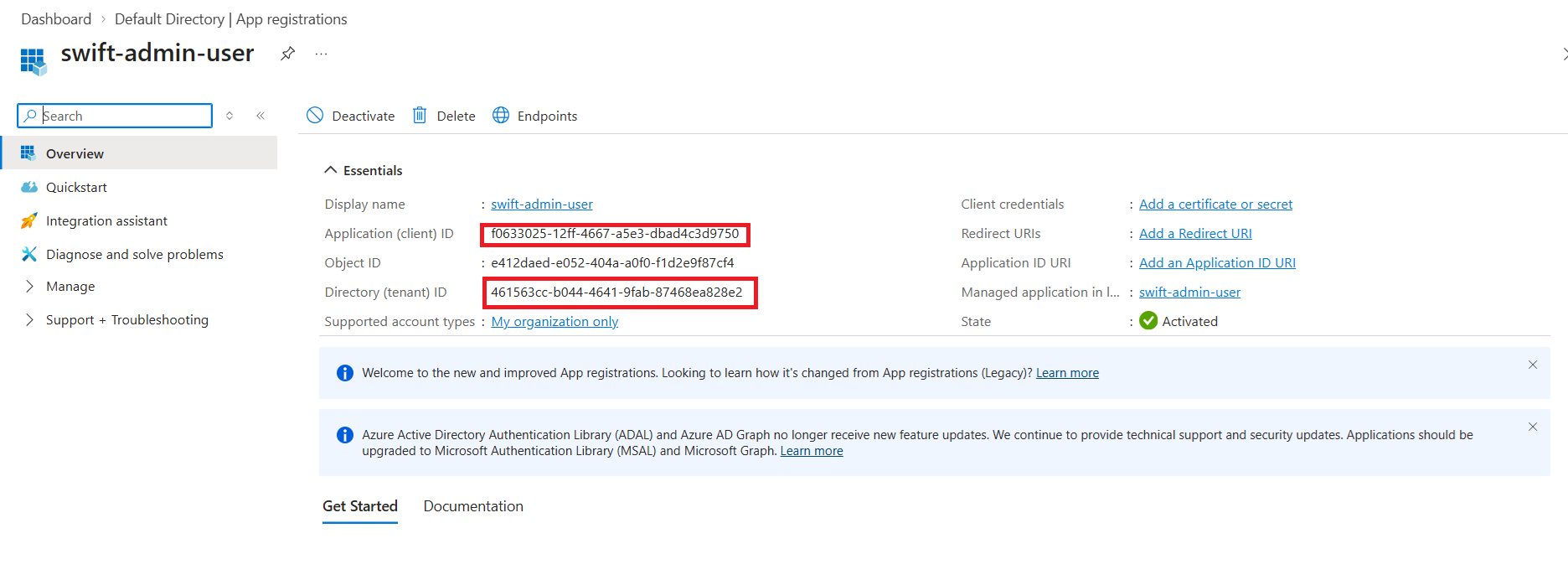
Task: Click the Delete button
Action: (x=444, y=116)
